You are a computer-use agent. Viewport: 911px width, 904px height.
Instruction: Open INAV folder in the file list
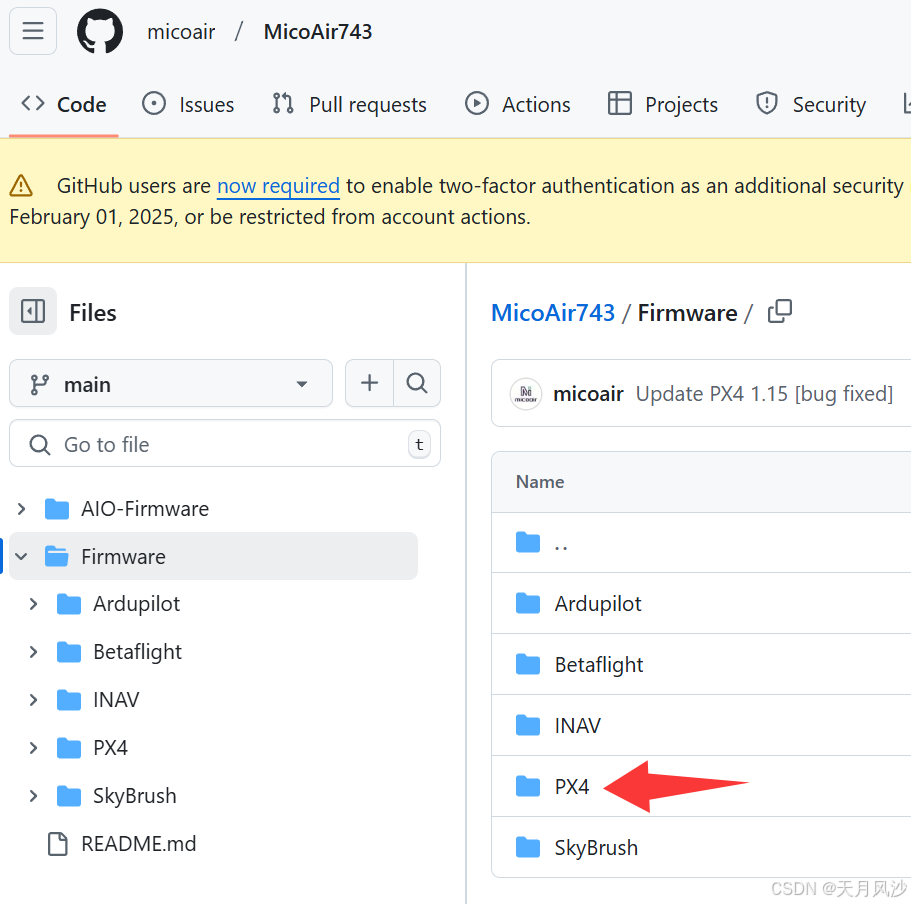(x=578, y=726)
